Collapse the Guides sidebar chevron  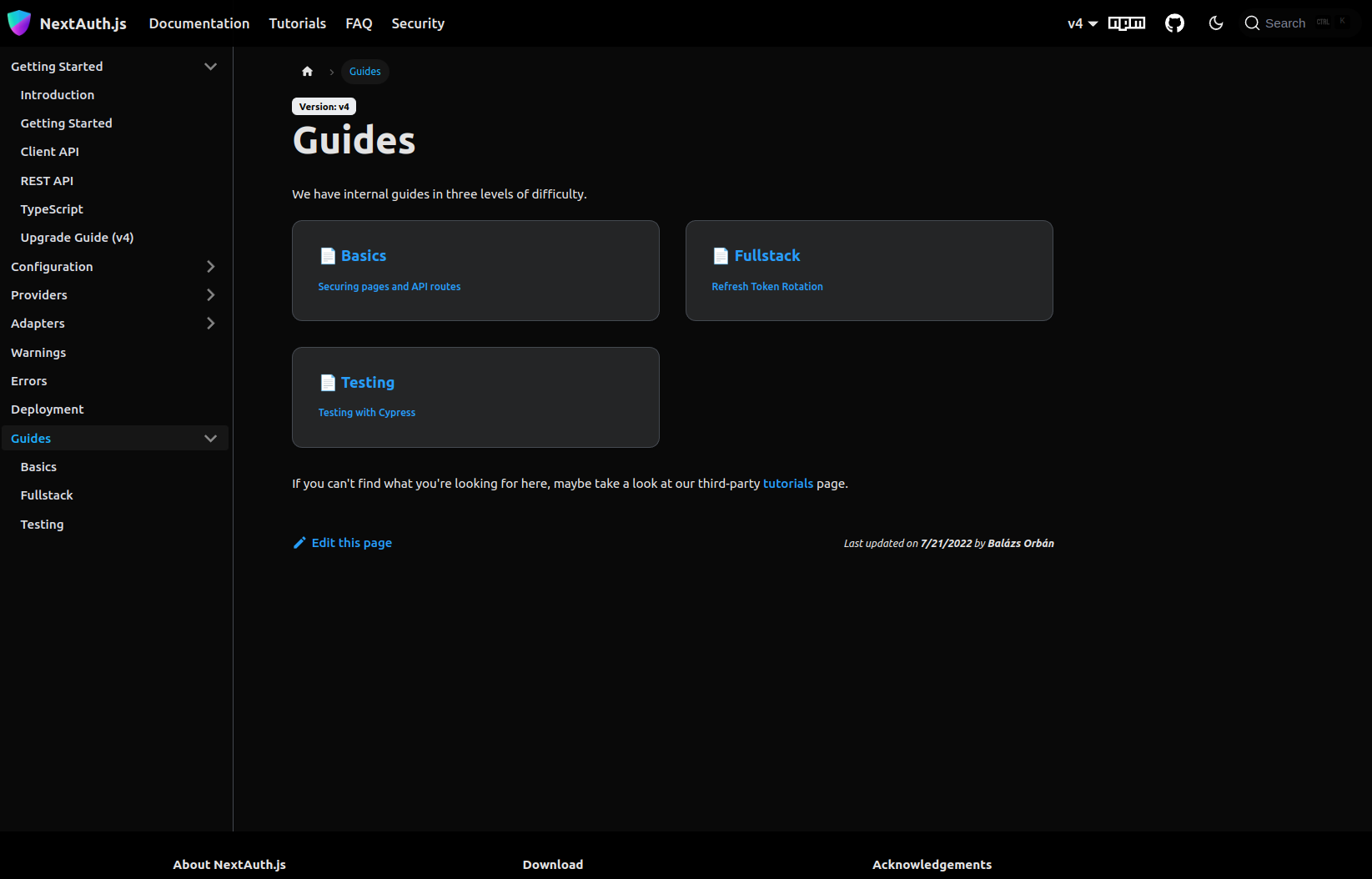210,439
